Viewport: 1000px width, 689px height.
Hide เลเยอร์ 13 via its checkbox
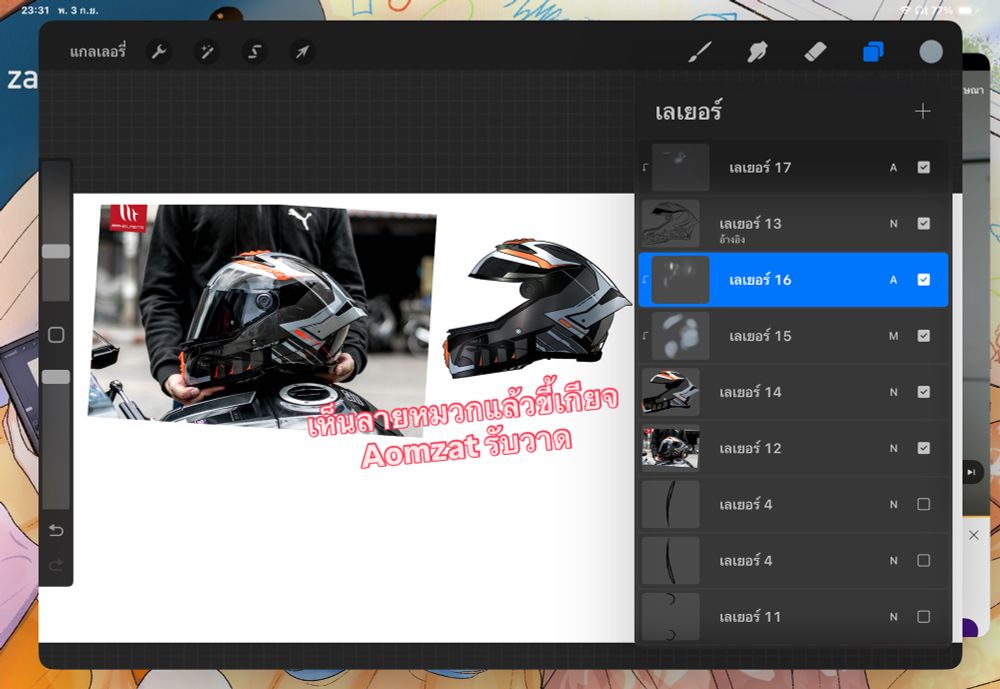[x=923, y=223]
